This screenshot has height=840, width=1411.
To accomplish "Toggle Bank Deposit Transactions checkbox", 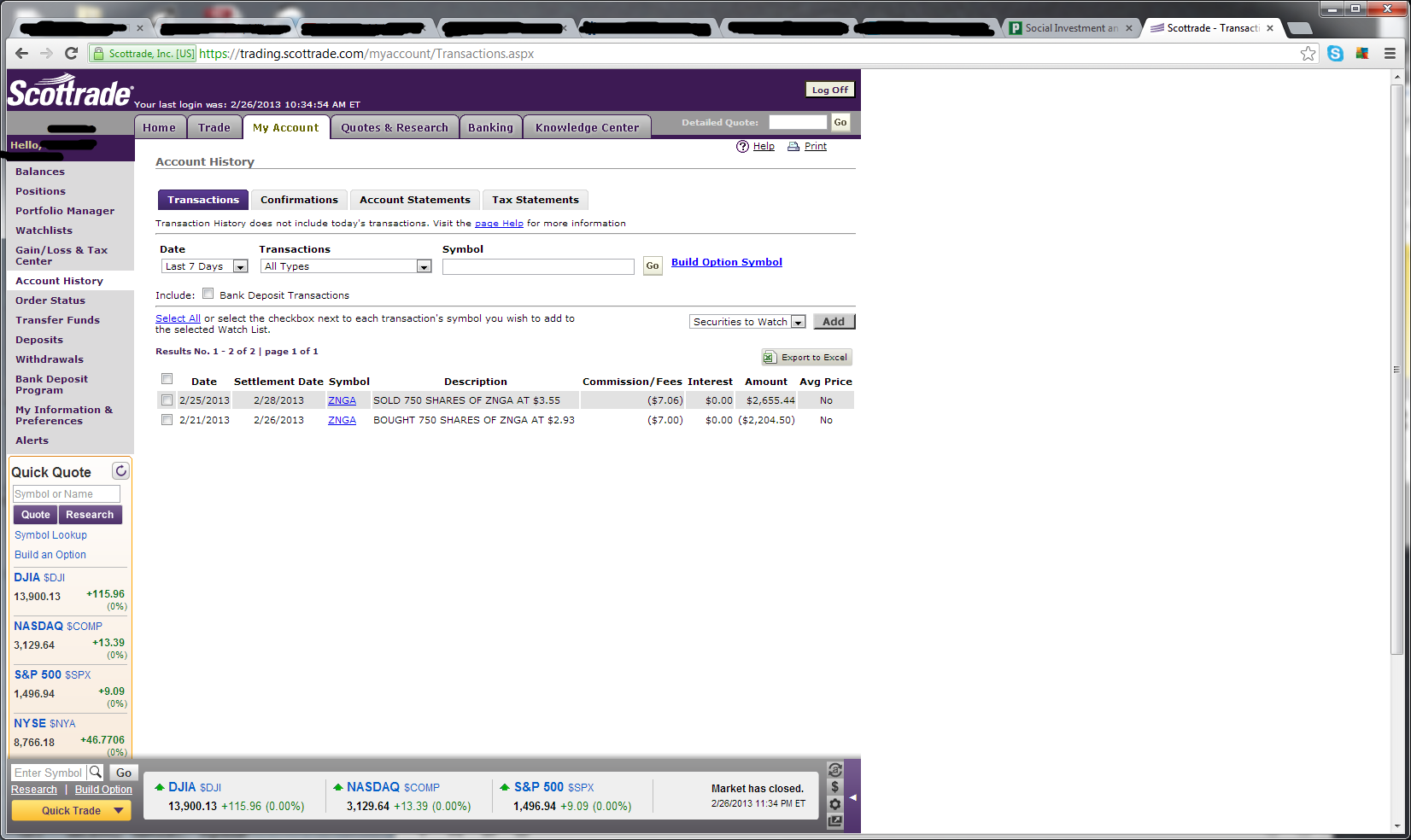I will (208, 294).
